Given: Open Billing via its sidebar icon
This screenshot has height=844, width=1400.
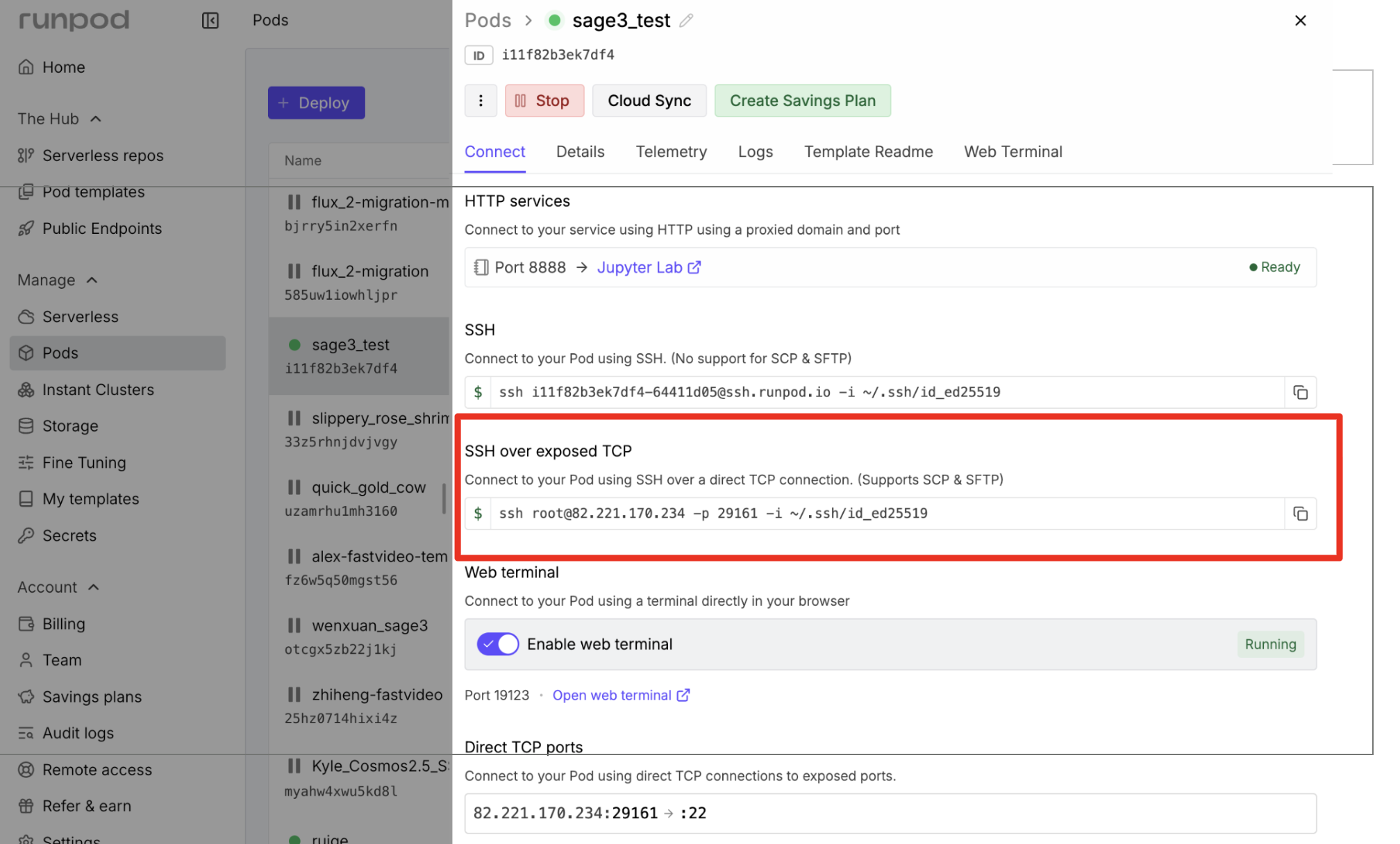Looking at the screenshot, I should coord(26,623).
